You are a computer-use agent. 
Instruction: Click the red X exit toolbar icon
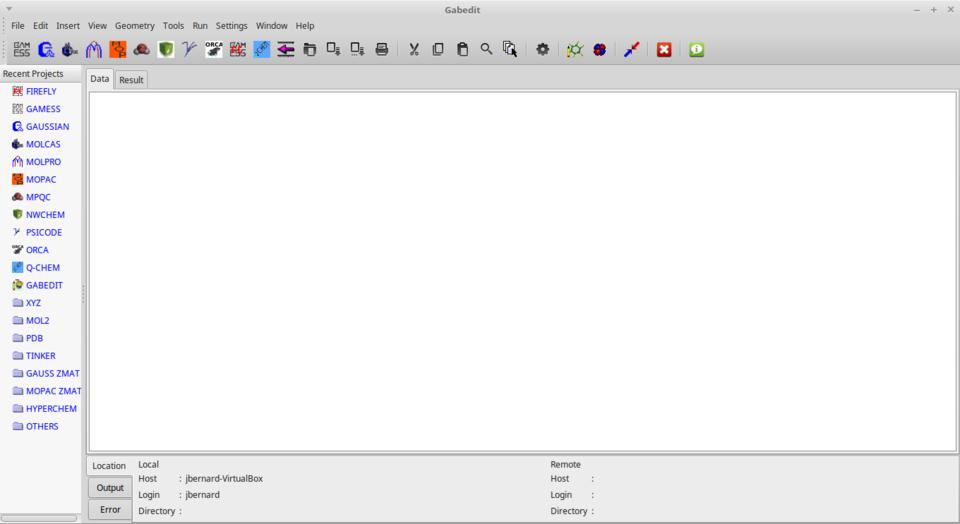(664, 49)
